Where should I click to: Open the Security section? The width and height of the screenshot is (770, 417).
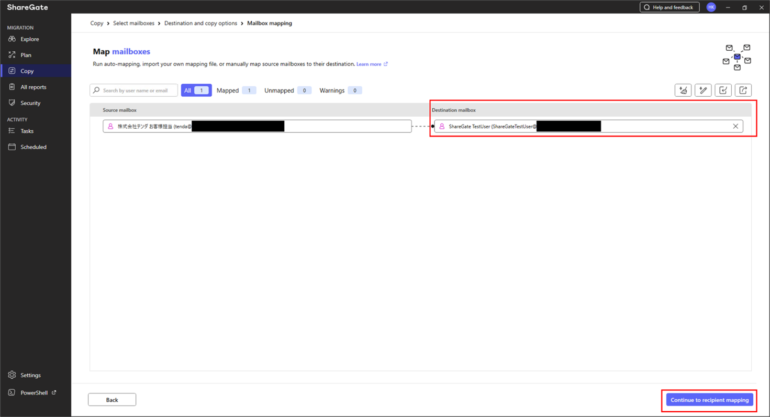(30, 103)
